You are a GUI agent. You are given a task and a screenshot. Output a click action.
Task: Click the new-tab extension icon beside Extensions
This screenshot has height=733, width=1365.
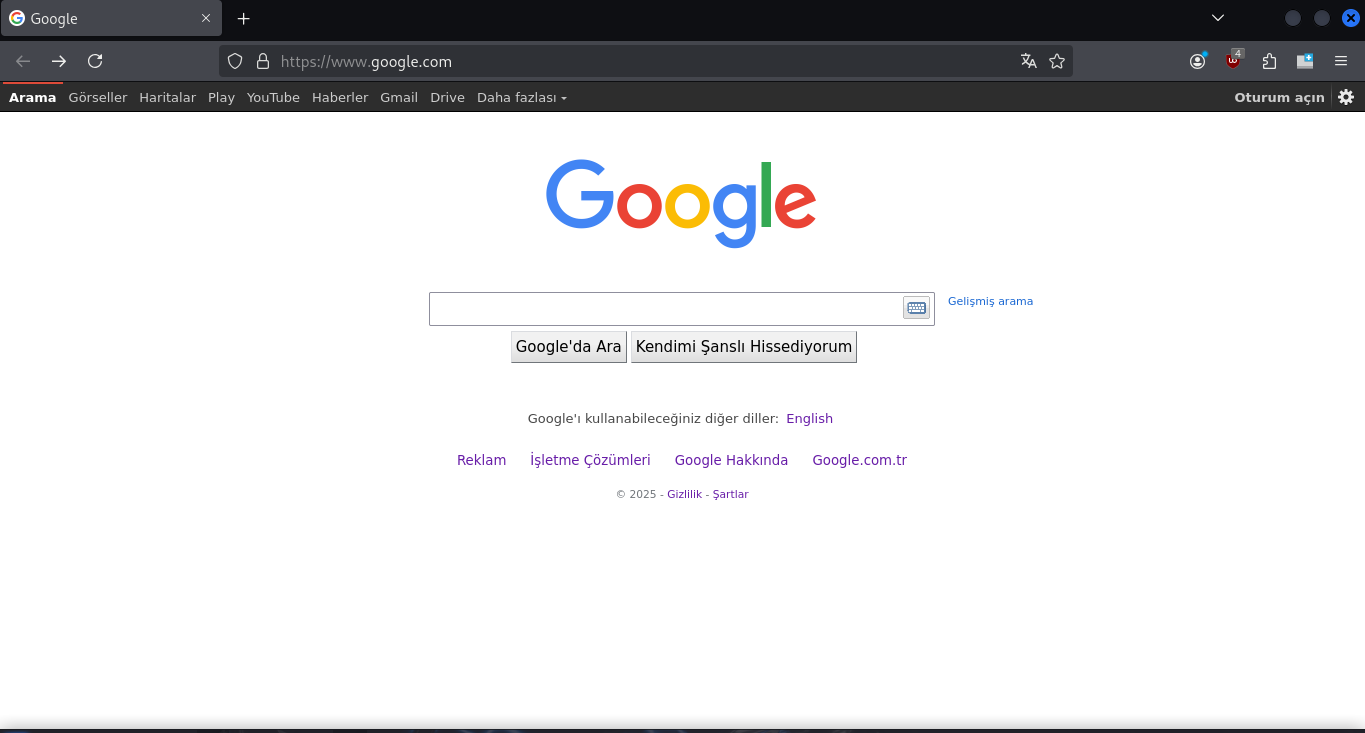(x=1305, y=61)
